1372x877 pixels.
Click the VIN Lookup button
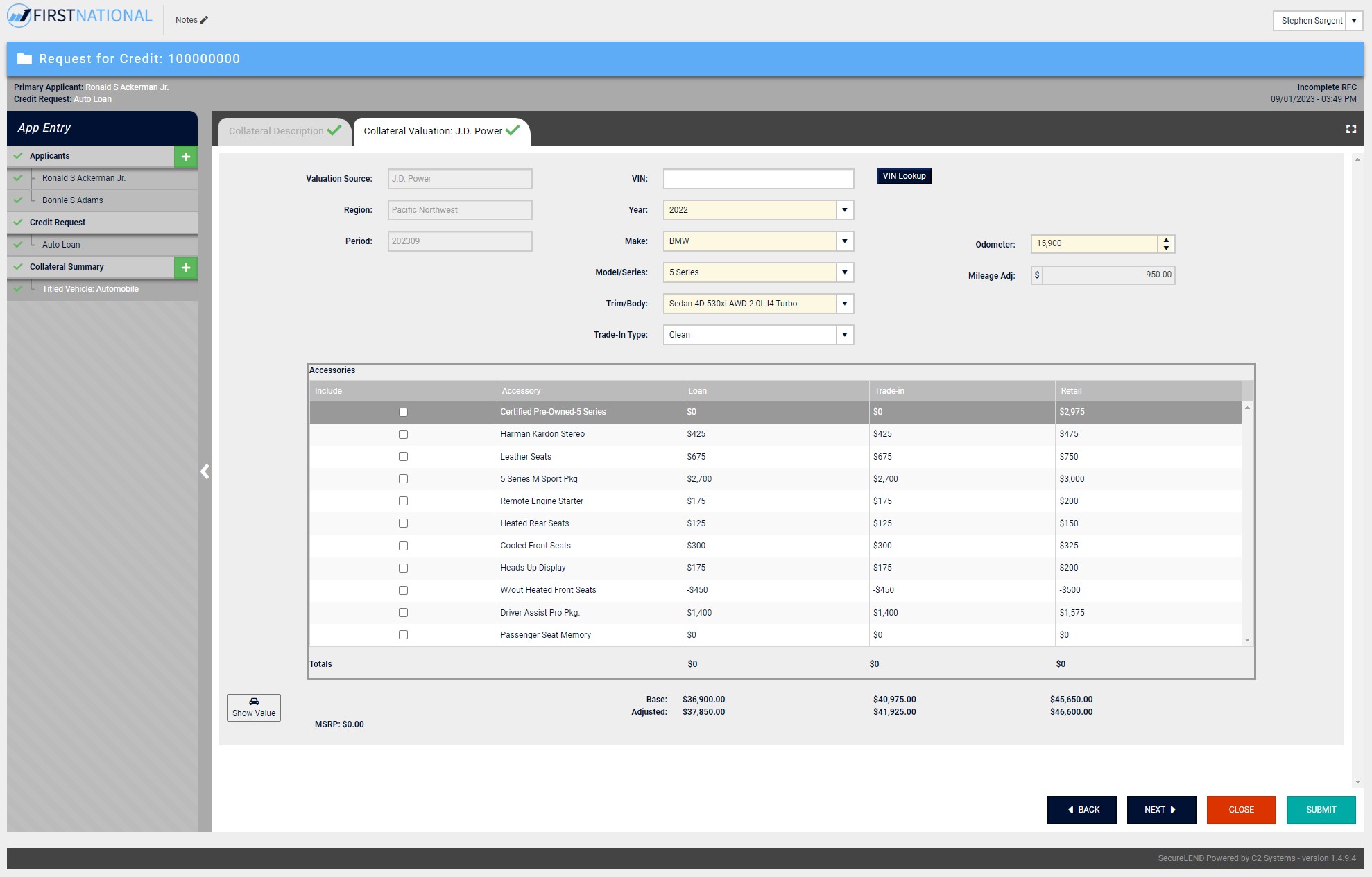(904, 176)
